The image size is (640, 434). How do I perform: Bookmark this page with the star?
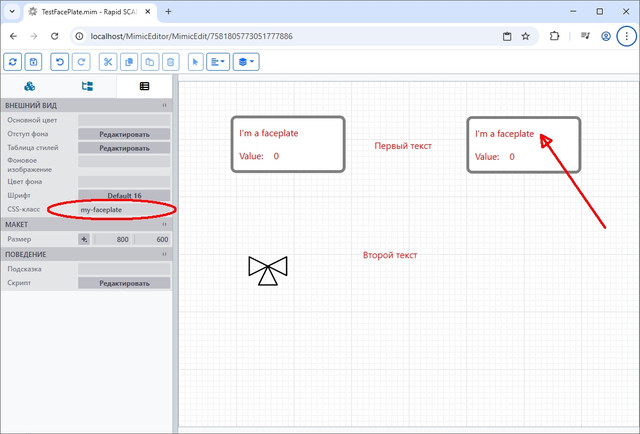coord(525,36)
